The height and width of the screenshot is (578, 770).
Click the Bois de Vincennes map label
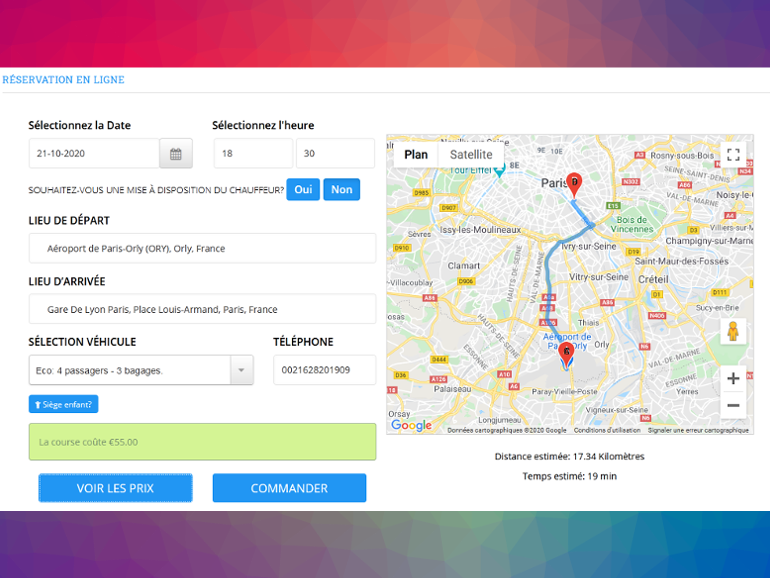pyautogui.click(x=632, y=224)
